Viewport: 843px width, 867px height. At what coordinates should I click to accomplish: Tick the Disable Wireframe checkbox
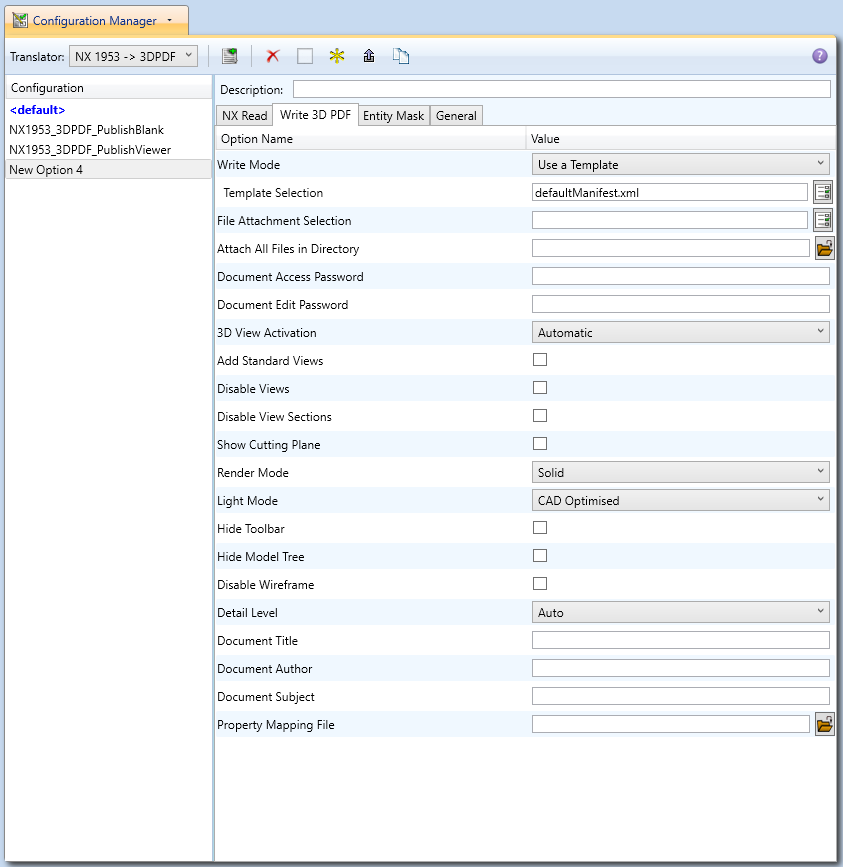(x=540, y=584)
